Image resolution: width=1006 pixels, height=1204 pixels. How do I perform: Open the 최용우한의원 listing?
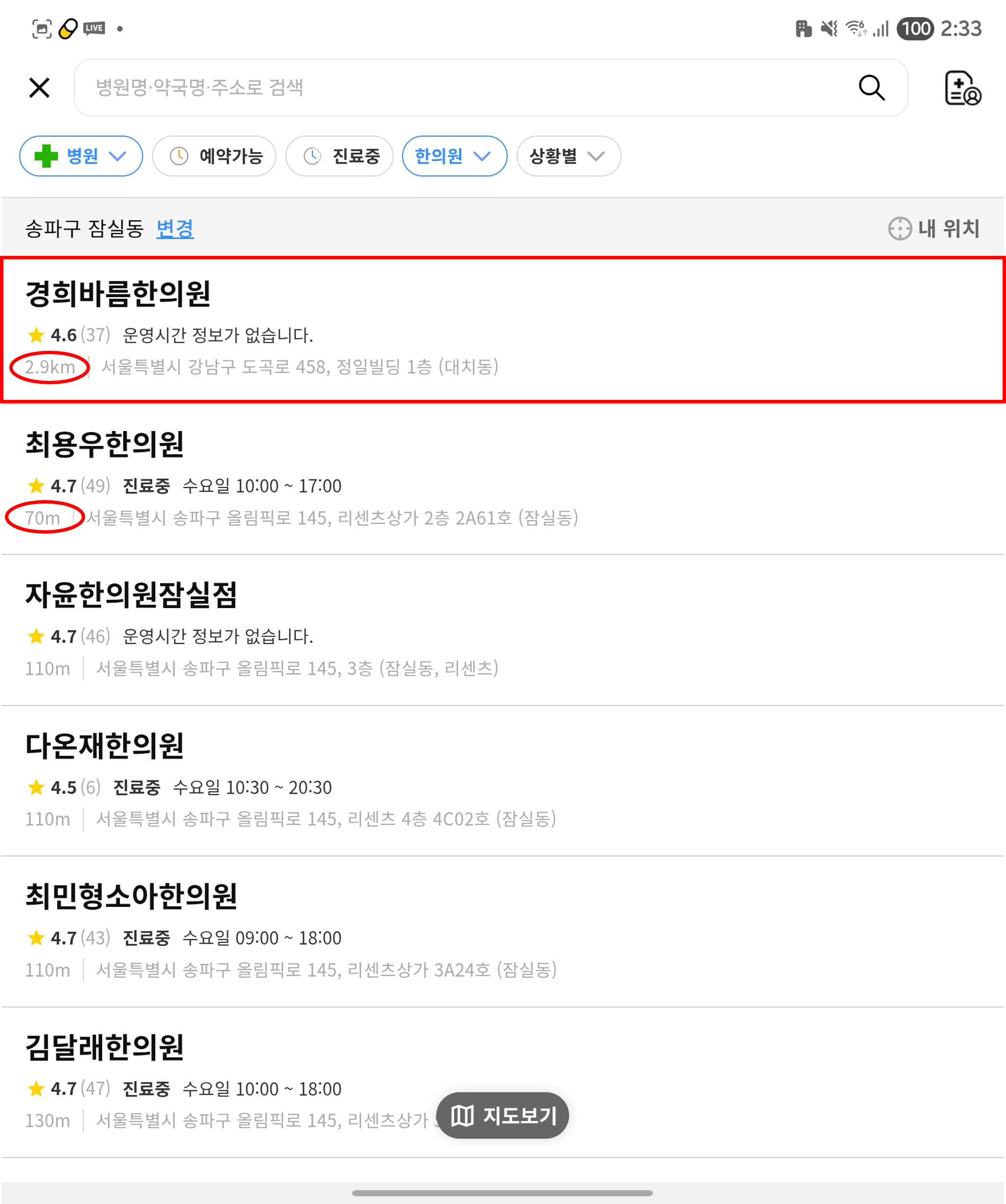point(503,479)
